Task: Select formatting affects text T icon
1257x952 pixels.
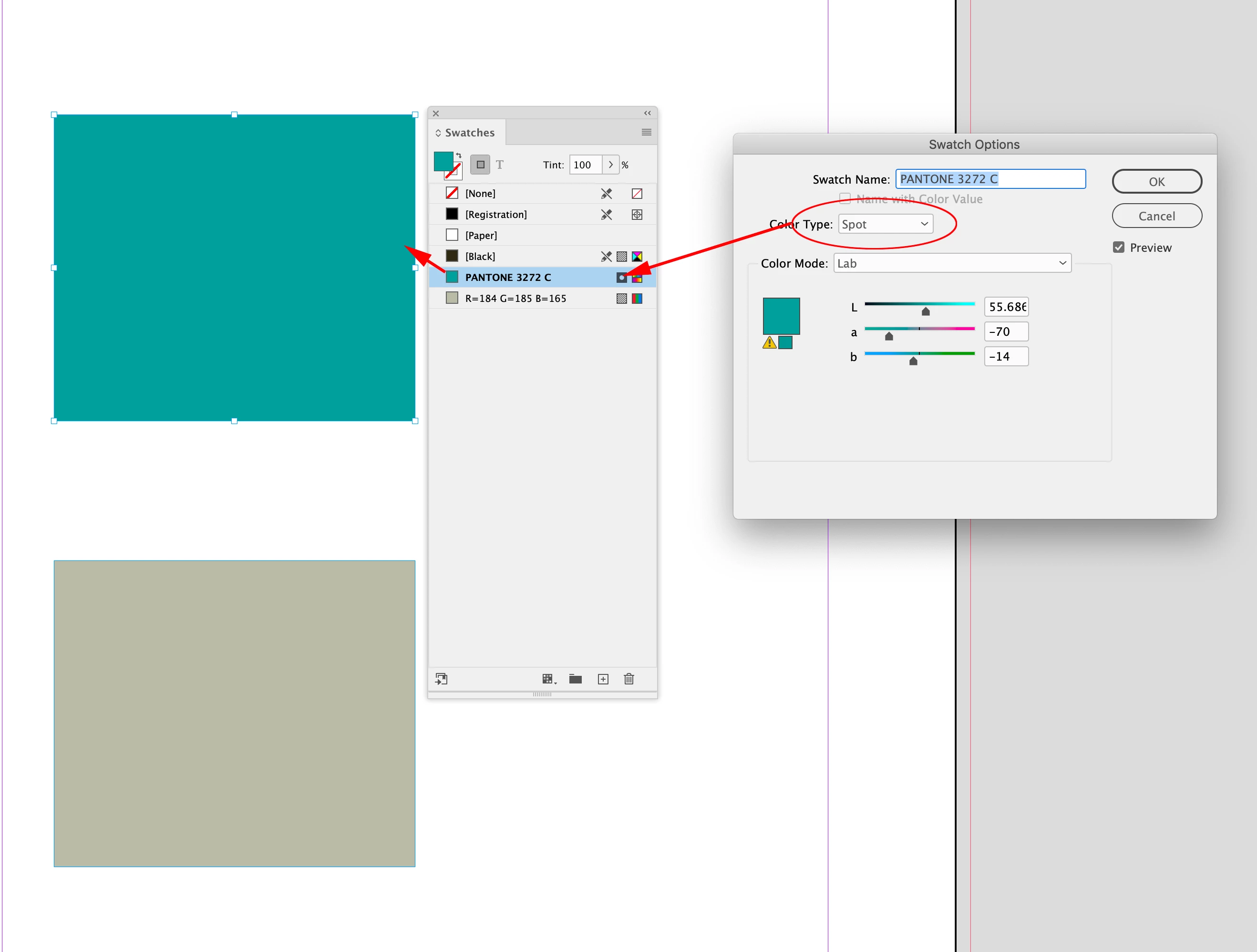Action: coord(499,165)
